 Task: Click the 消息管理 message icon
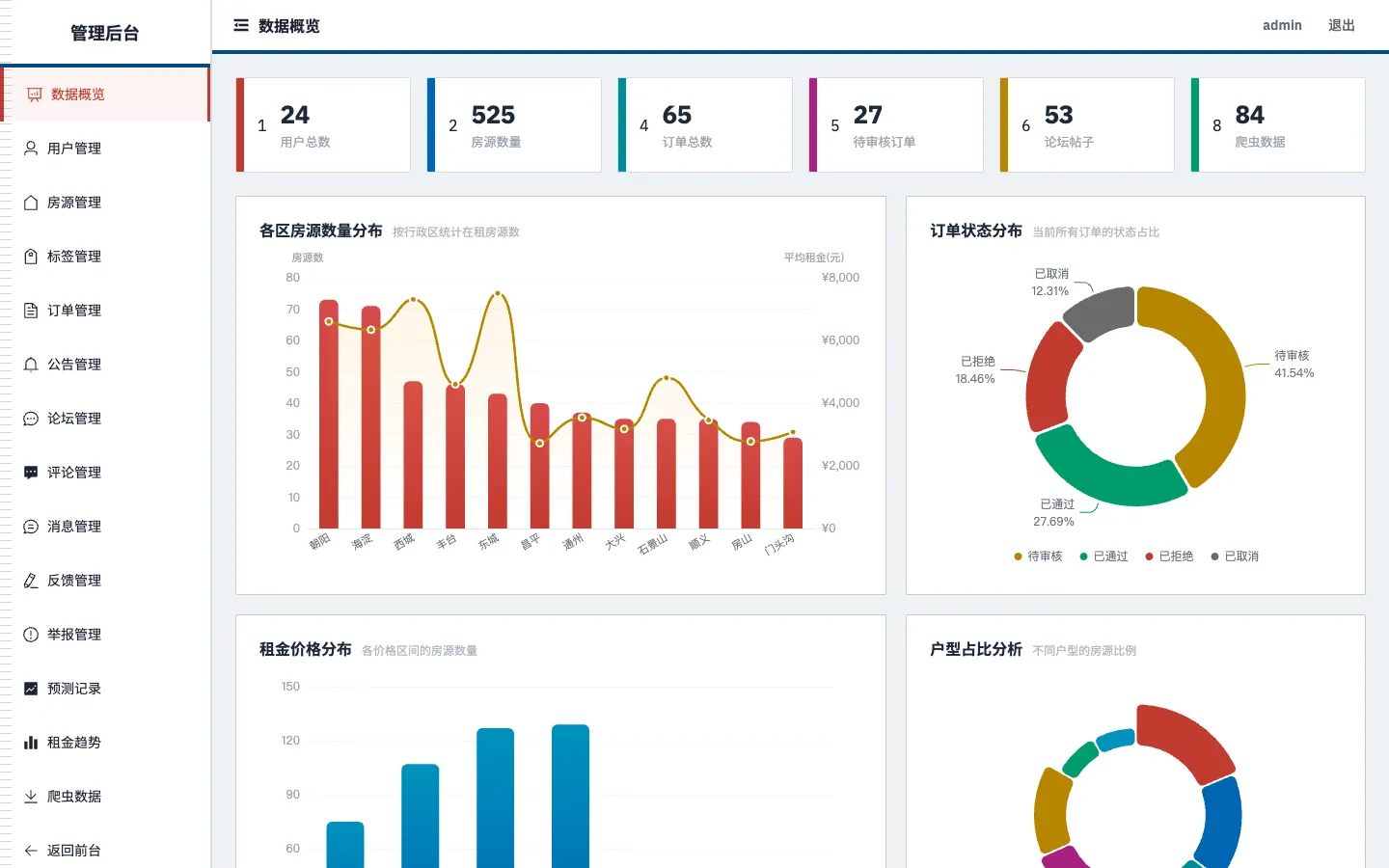click(31, 527)
